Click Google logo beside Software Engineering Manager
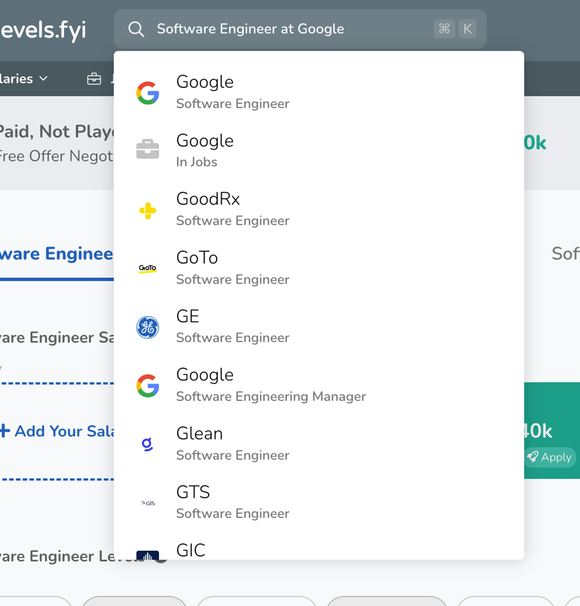Image resolution: width=580 pixels, height=606 pixels. coord(148,386)
